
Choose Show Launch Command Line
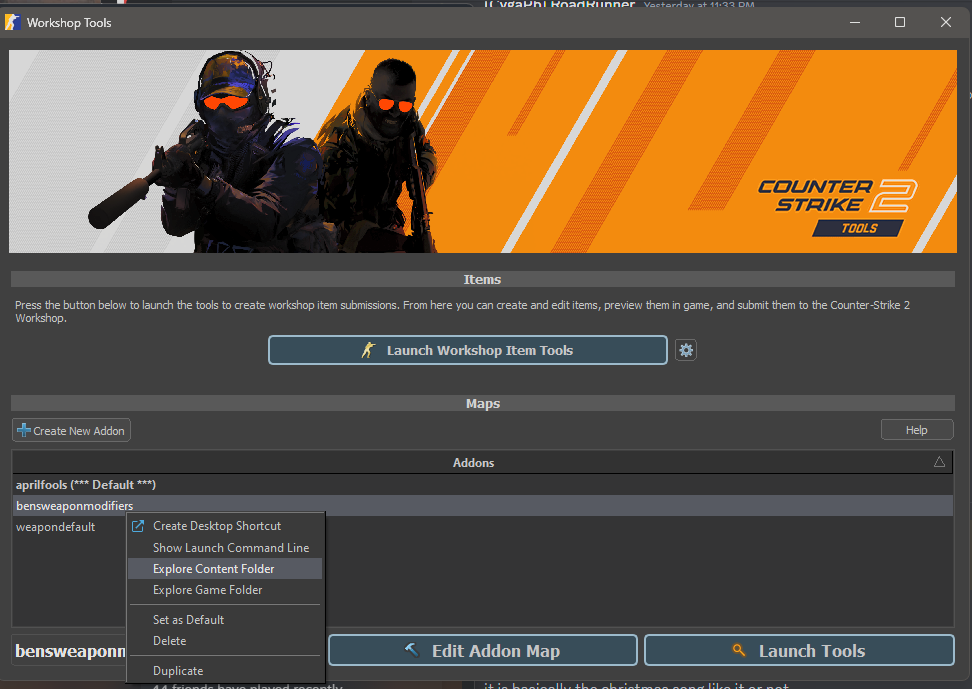[225, 548]
